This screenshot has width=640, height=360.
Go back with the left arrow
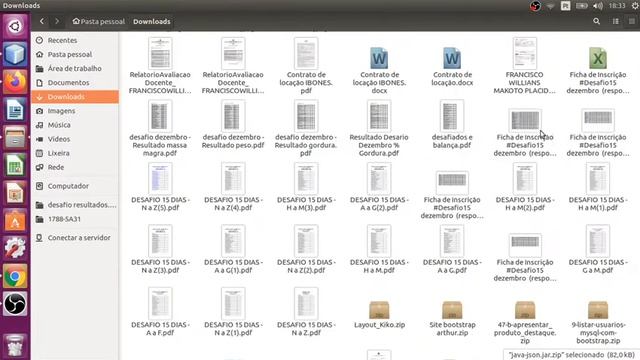[42, 21]
